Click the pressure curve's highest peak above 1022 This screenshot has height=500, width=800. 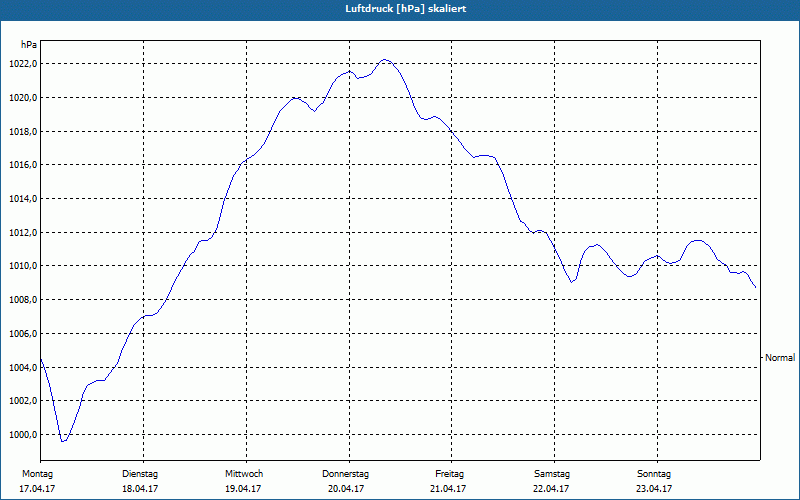(385, 60)
